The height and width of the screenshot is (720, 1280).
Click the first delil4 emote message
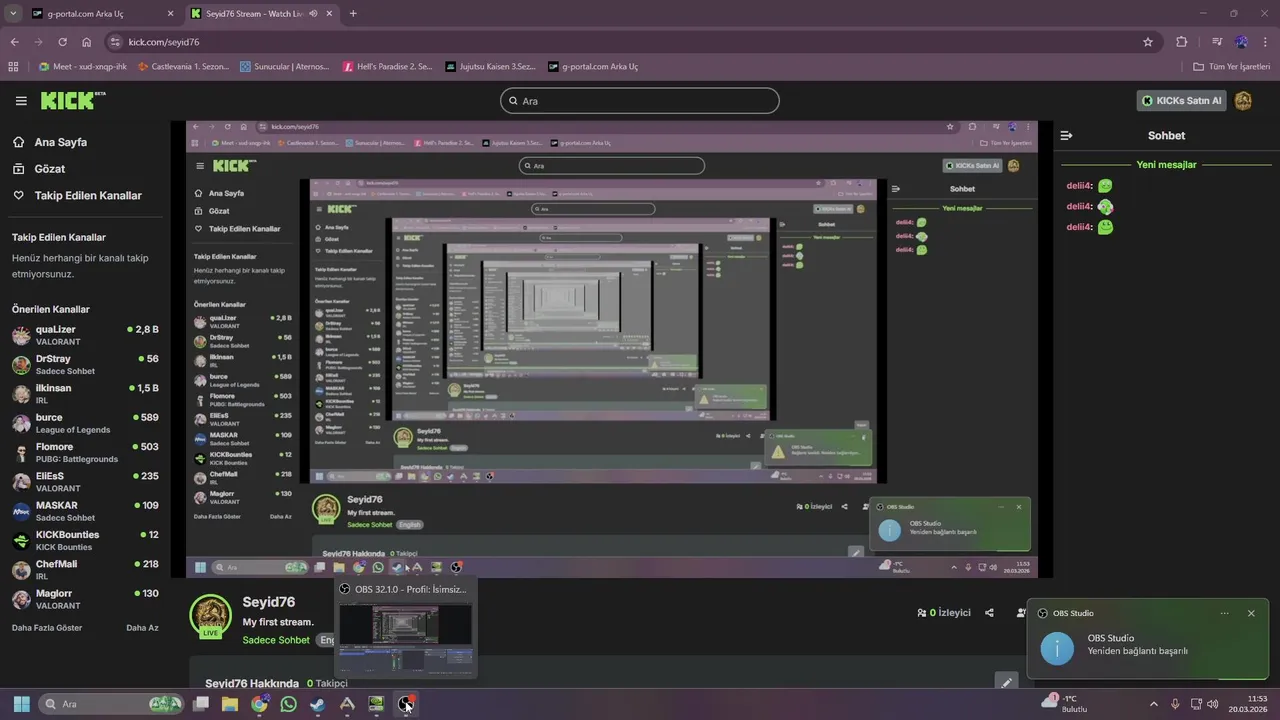(1090, 186)
